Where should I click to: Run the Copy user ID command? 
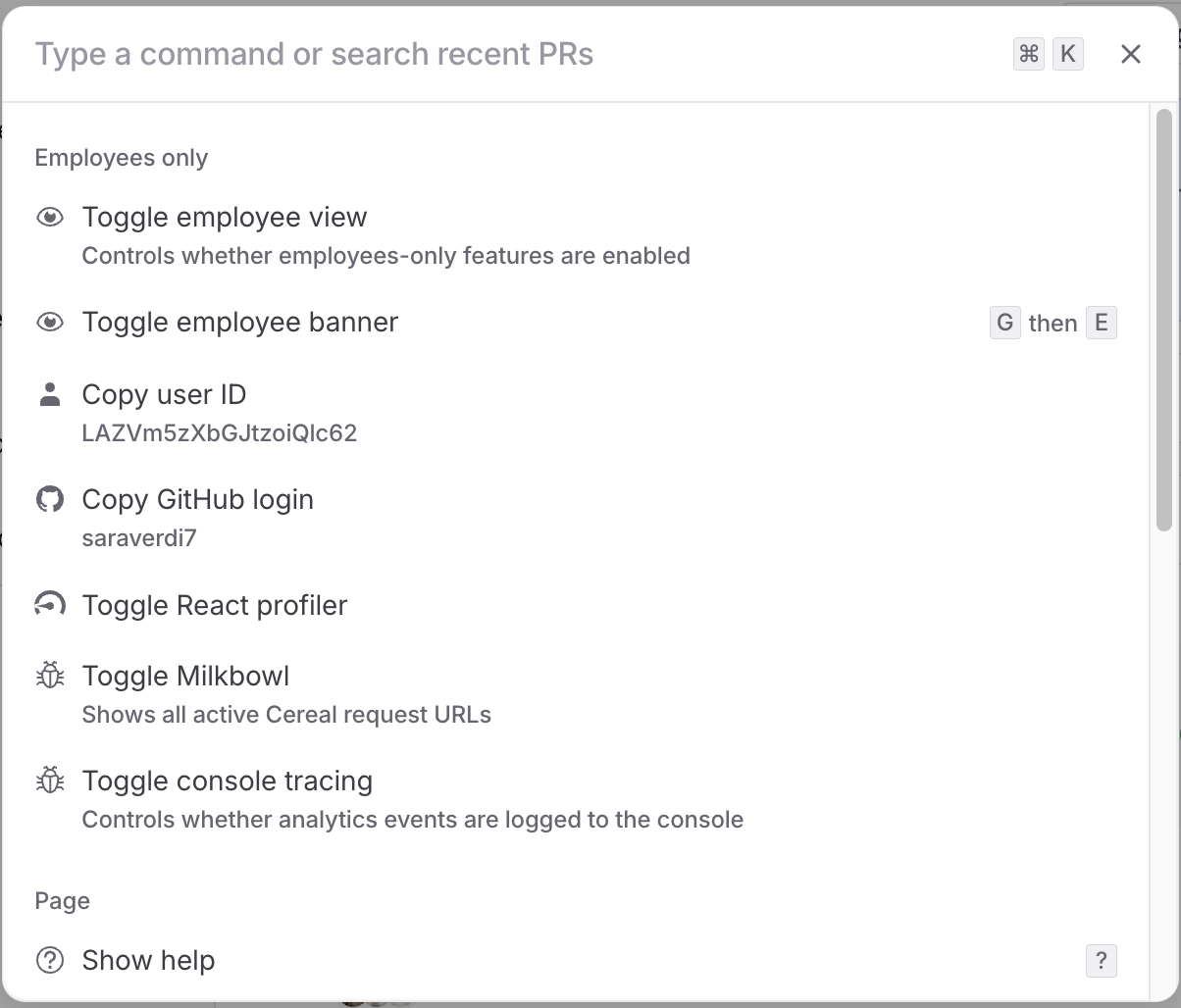tap(164, 394)
